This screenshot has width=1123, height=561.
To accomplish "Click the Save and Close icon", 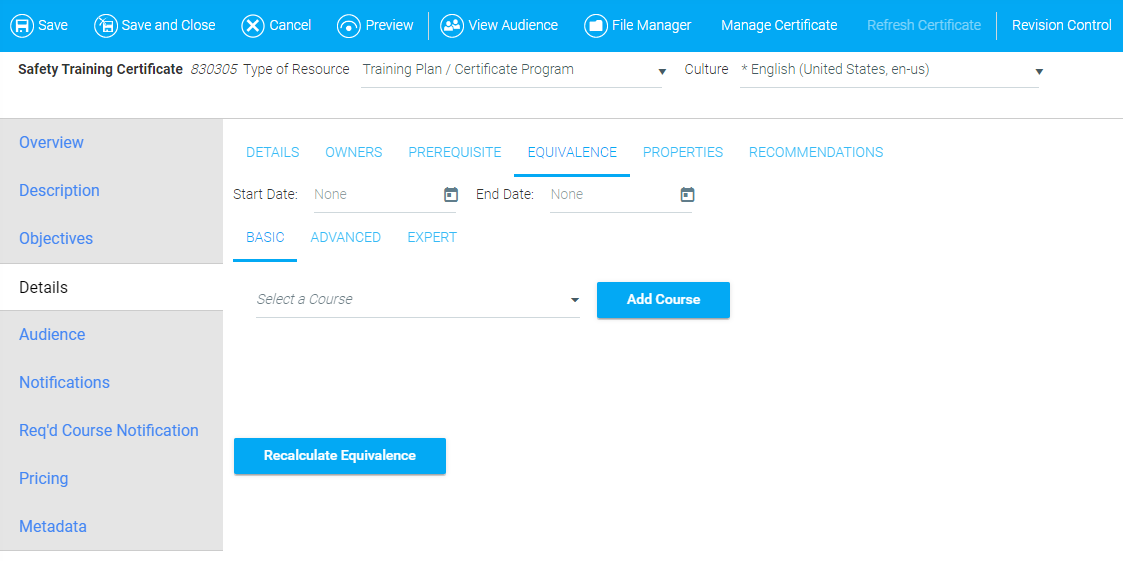I will (x=106, y=26).
